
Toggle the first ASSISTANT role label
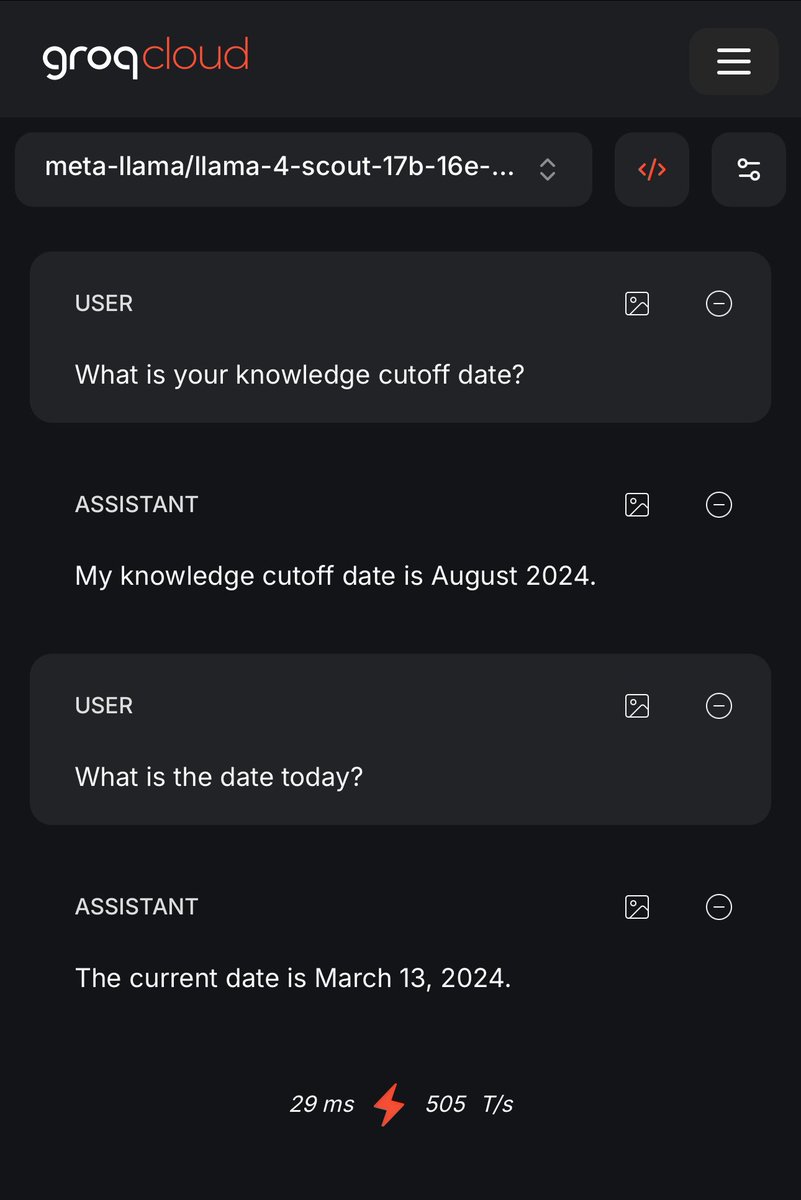[136, 505]
